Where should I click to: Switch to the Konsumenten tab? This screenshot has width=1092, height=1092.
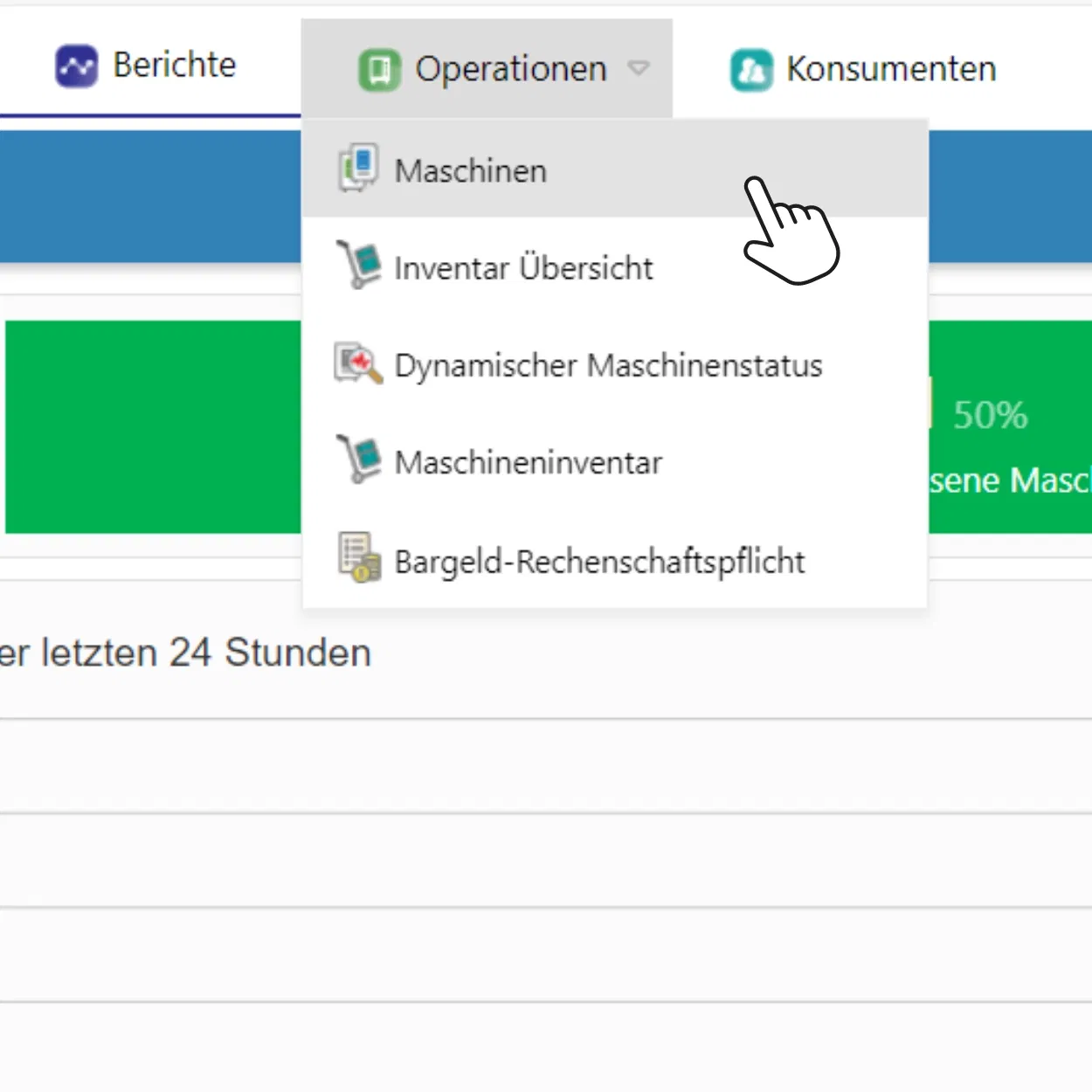click(x=890, y=70)
